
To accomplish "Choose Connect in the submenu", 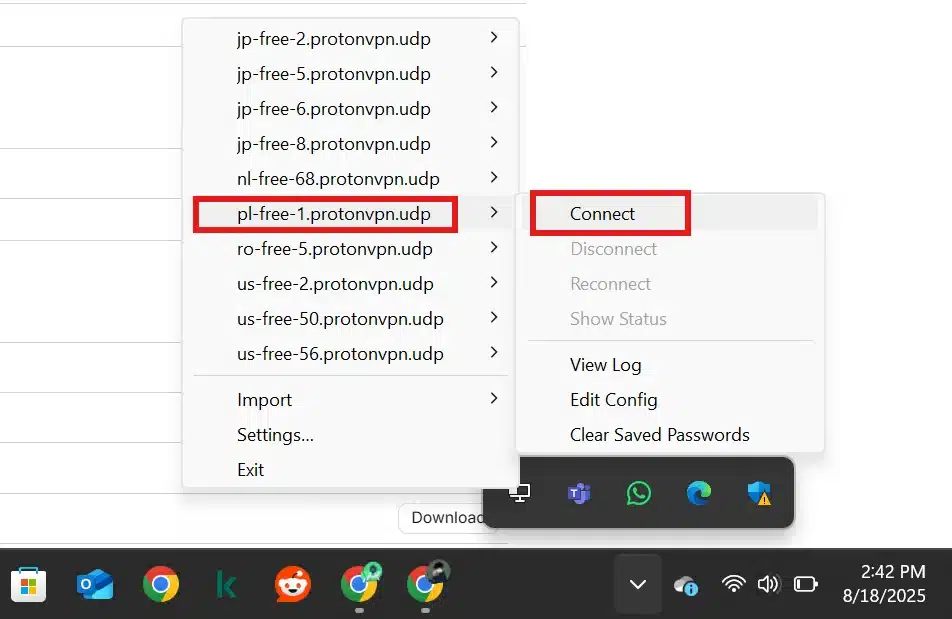I will coord(670,214).
